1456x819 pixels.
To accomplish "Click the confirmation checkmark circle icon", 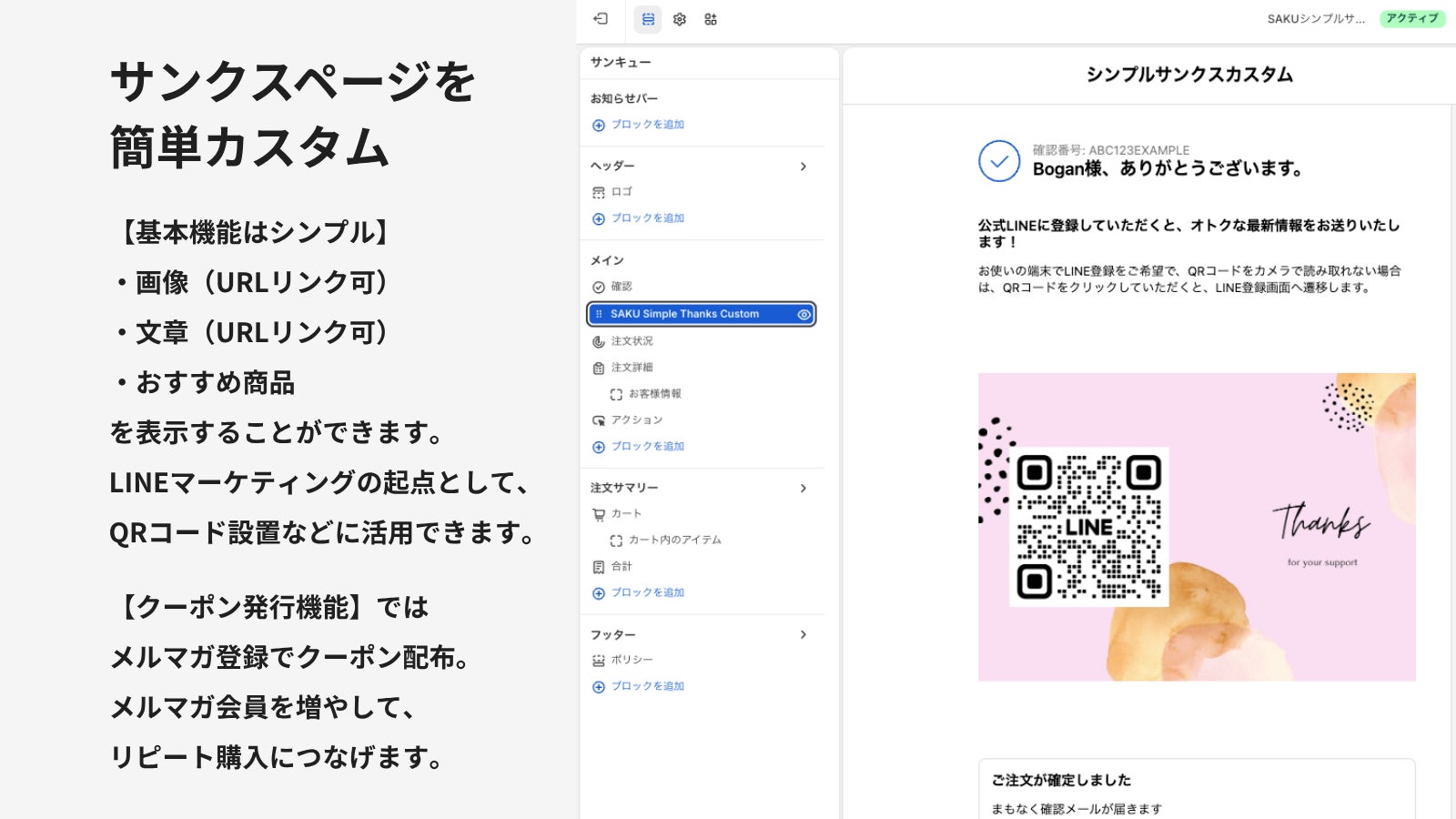I will point(999,161).
